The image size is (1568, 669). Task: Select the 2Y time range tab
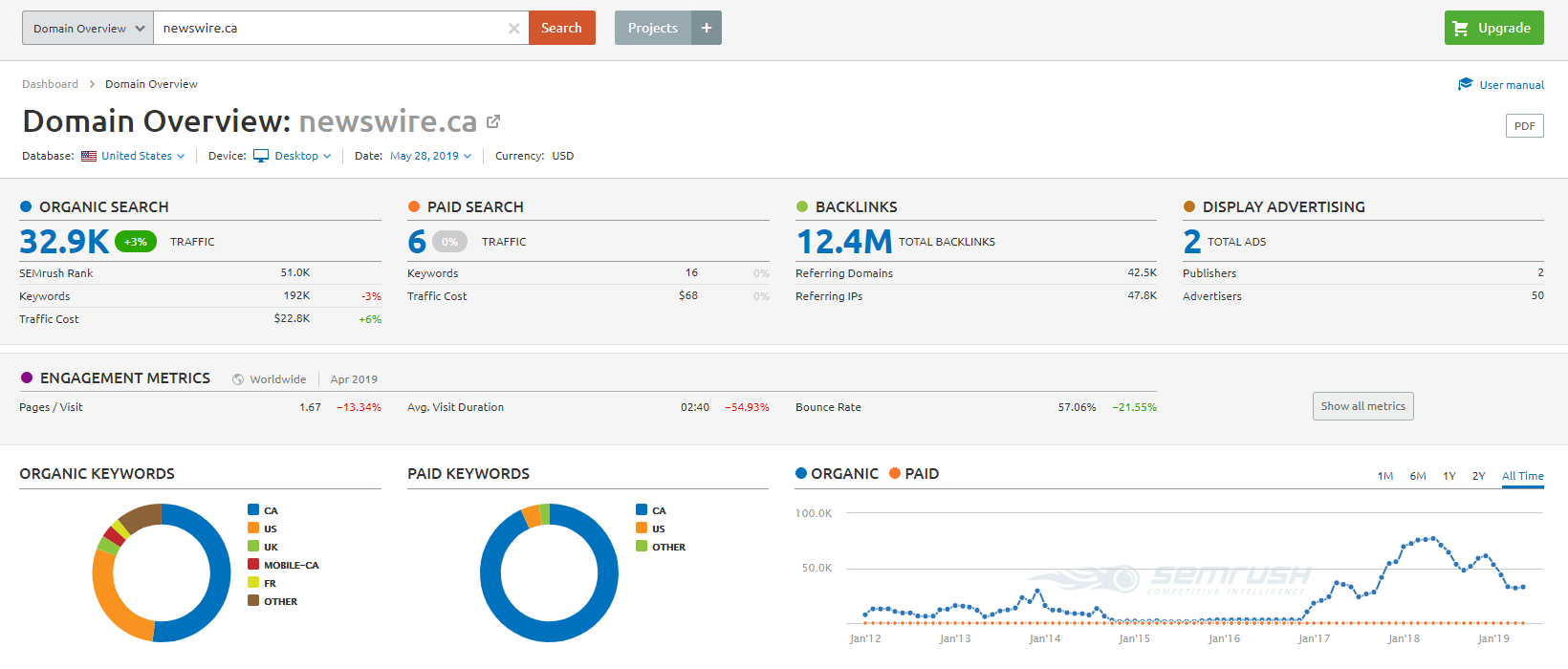pos(1479,476)
